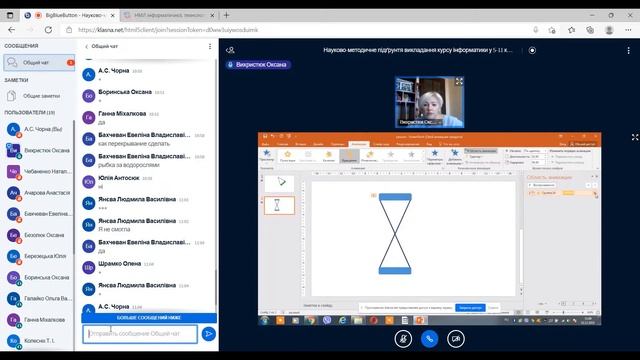This screenshot has height=360, width=640.
Task: Expand Вихристюк Оксана's webcam to fullscreen
Action: [x=459, y=81]
